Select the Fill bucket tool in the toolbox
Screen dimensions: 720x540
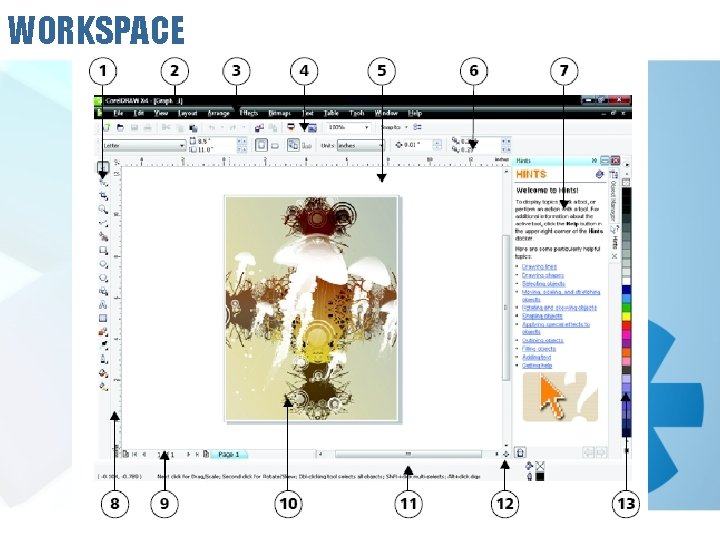(x=104, y=373)
